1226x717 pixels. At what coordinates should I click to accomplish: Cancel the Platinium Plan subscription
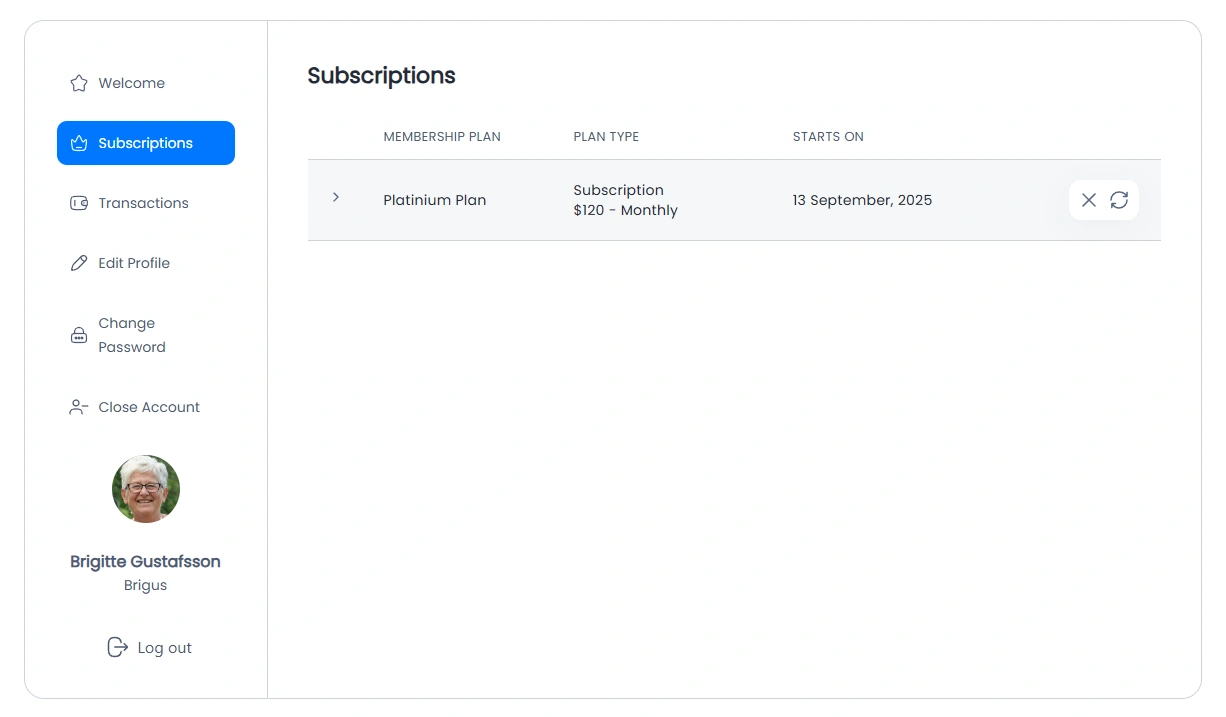tap(1089, 200)
